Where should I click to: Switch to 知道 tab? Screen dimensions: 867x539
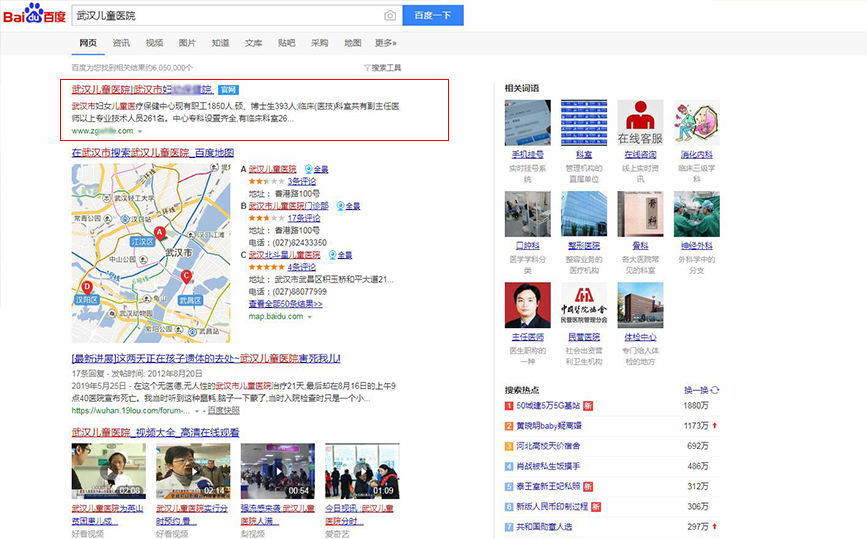point(220,43)
